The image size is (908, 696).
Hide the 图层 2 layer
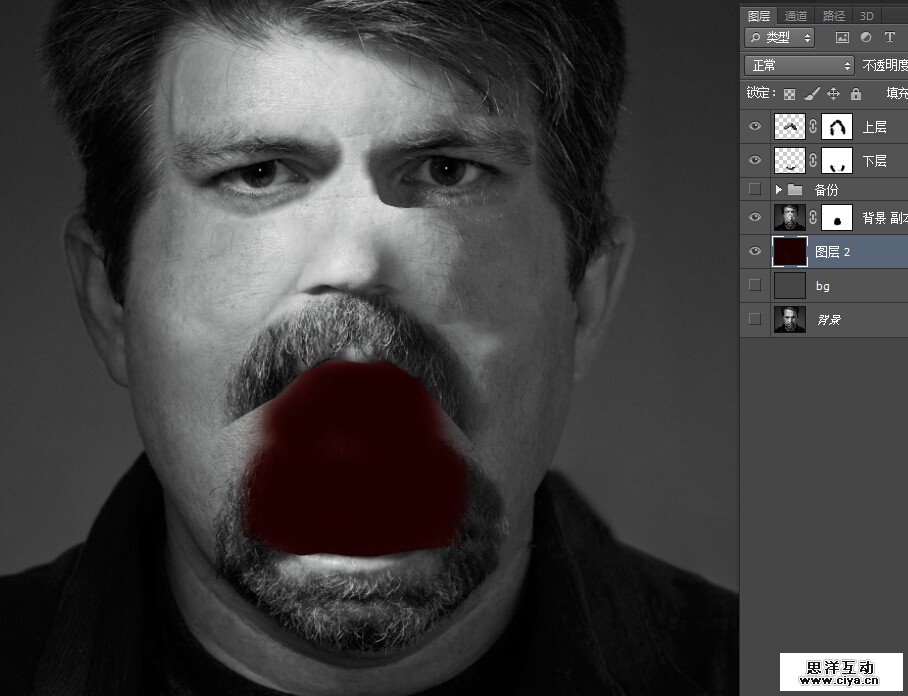pyautogui.click(x=755, y=252)
